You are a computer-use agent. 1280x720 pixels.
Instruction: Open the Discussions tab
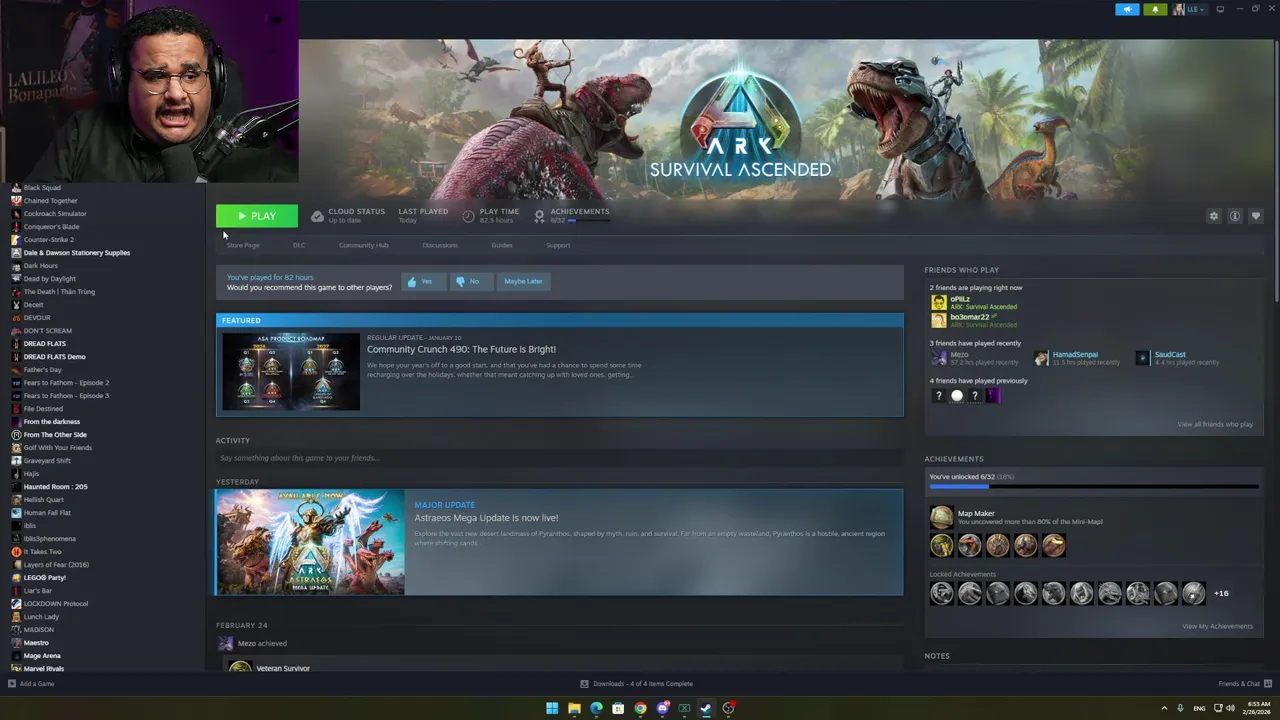[x=440, y=245]
